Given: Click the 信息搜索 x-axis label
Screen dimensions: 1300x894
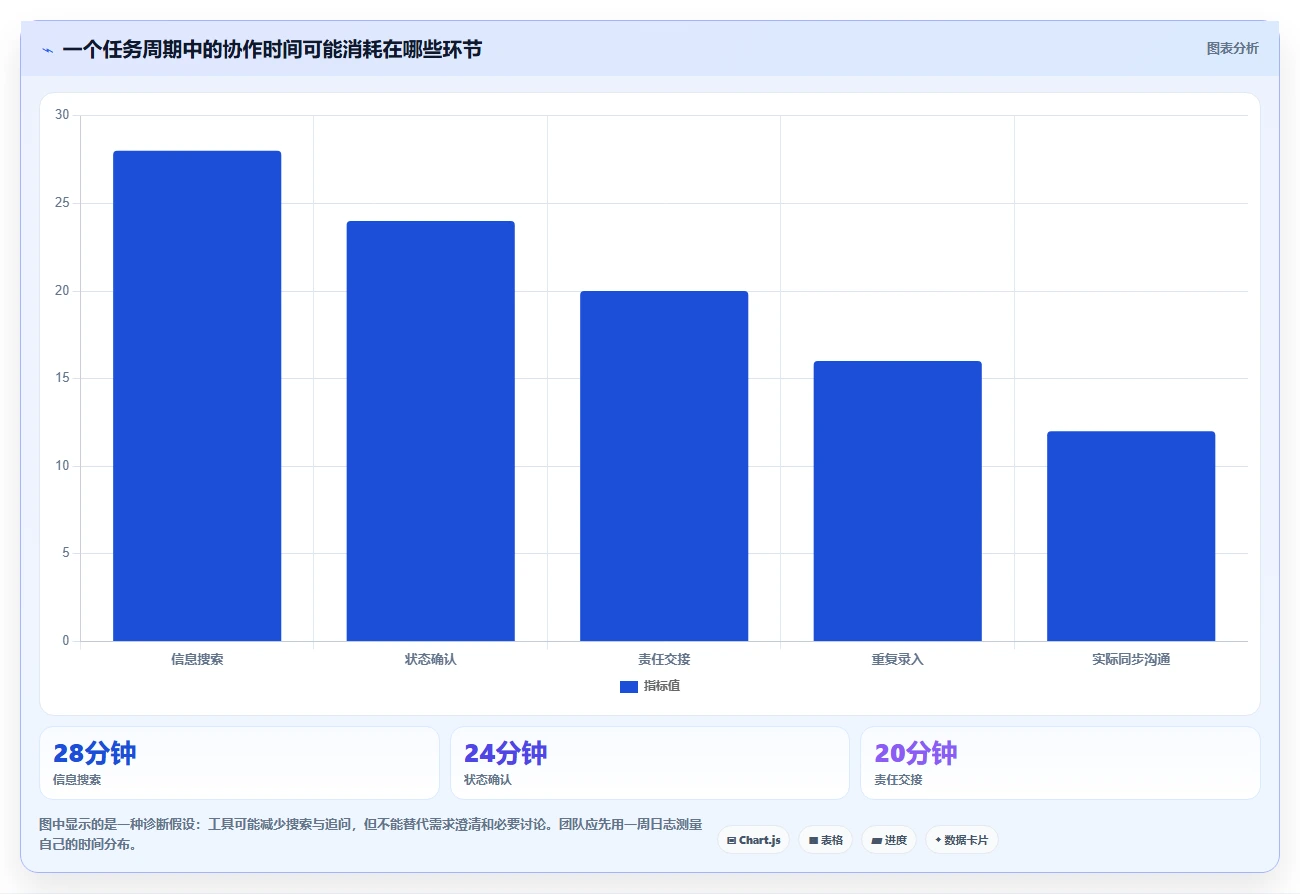Looking at the screenshot, I should (197, 660).
